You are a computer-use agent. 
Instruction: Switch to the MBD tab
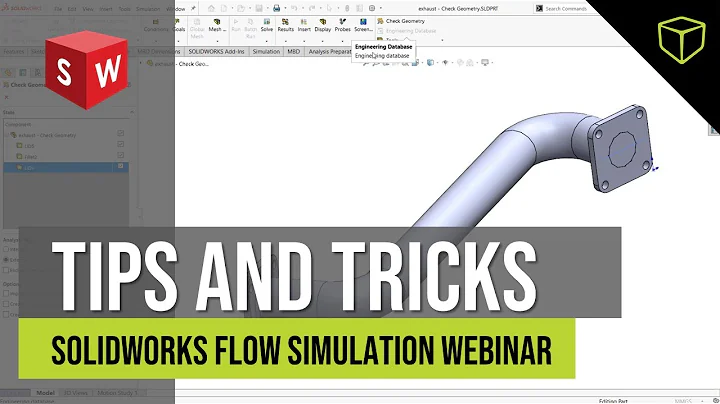click(x=293, y=51)
